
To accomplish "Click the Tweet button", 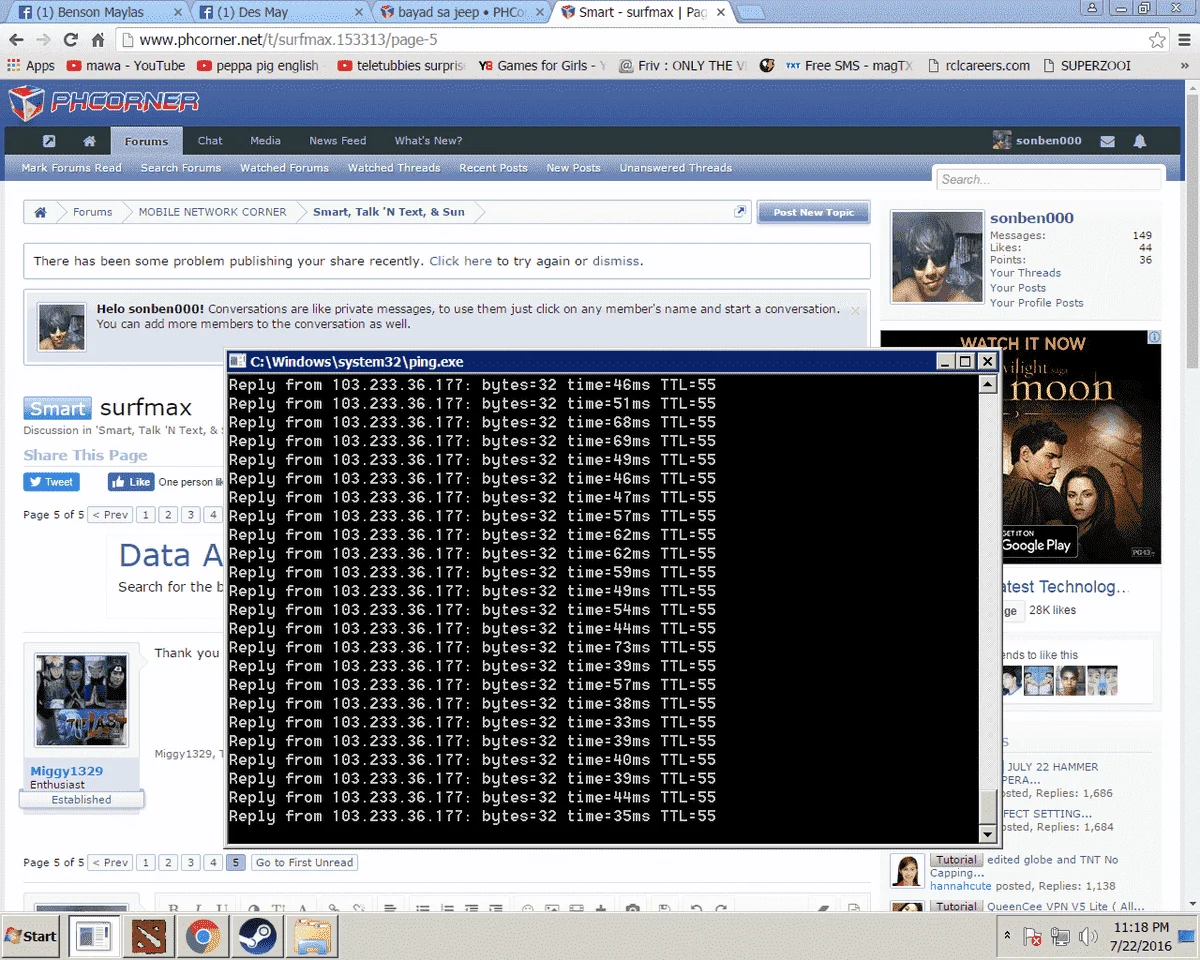I will 51,482.
